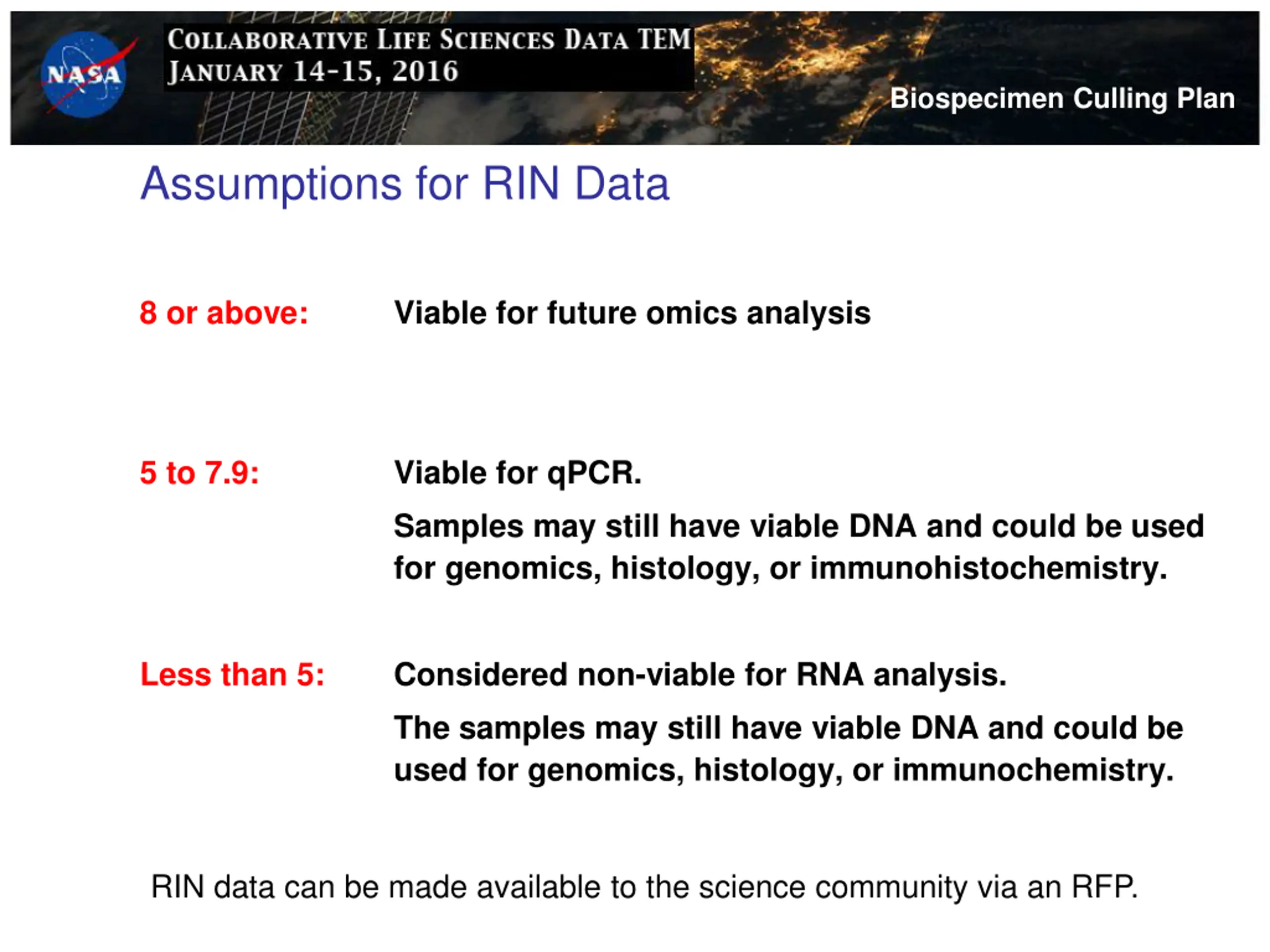Click the Collaborative Life Sciences Data TEM banner title

(429, 40)
